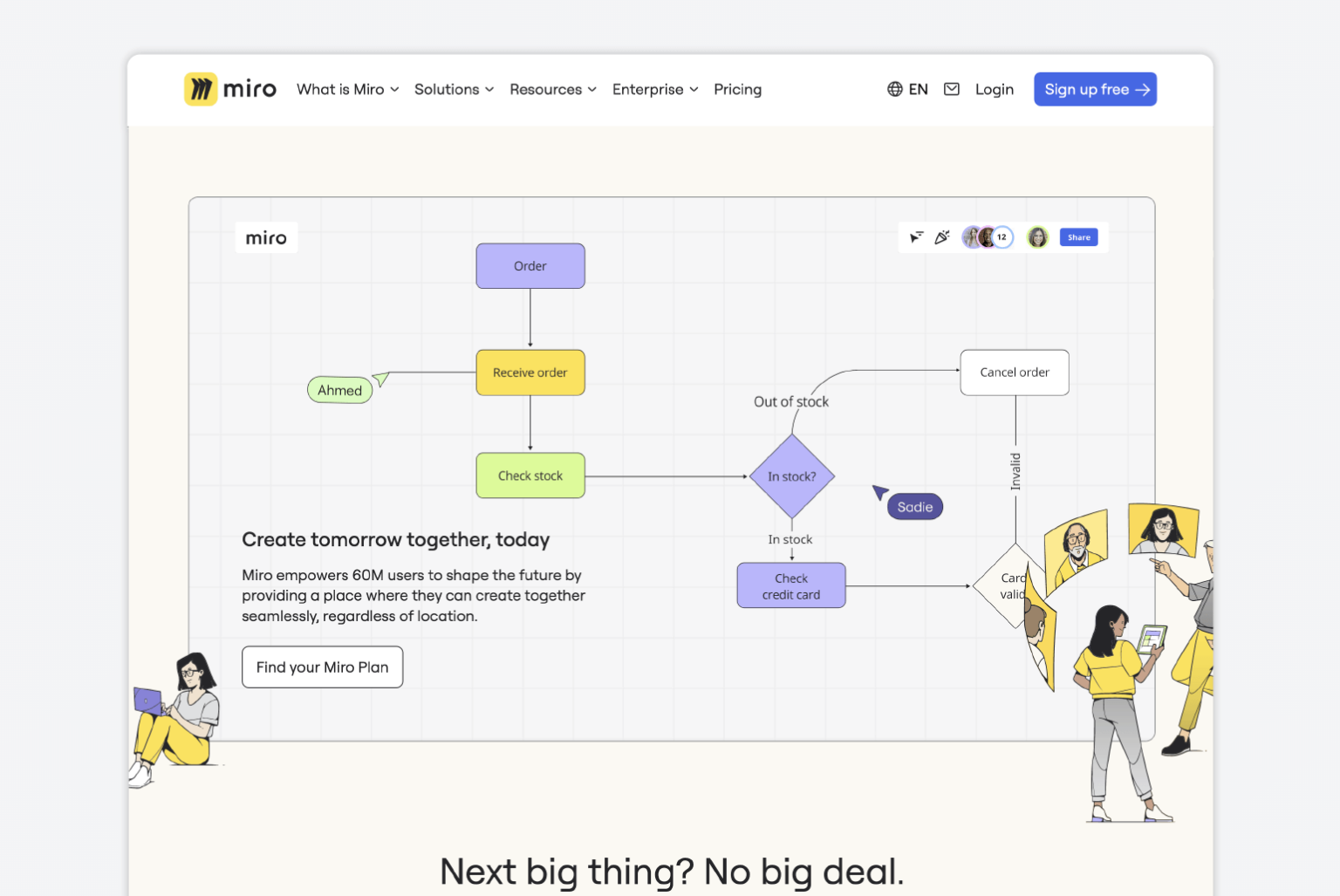
Task: Click the Sign up free button
Action: [x=1095, y=88]
